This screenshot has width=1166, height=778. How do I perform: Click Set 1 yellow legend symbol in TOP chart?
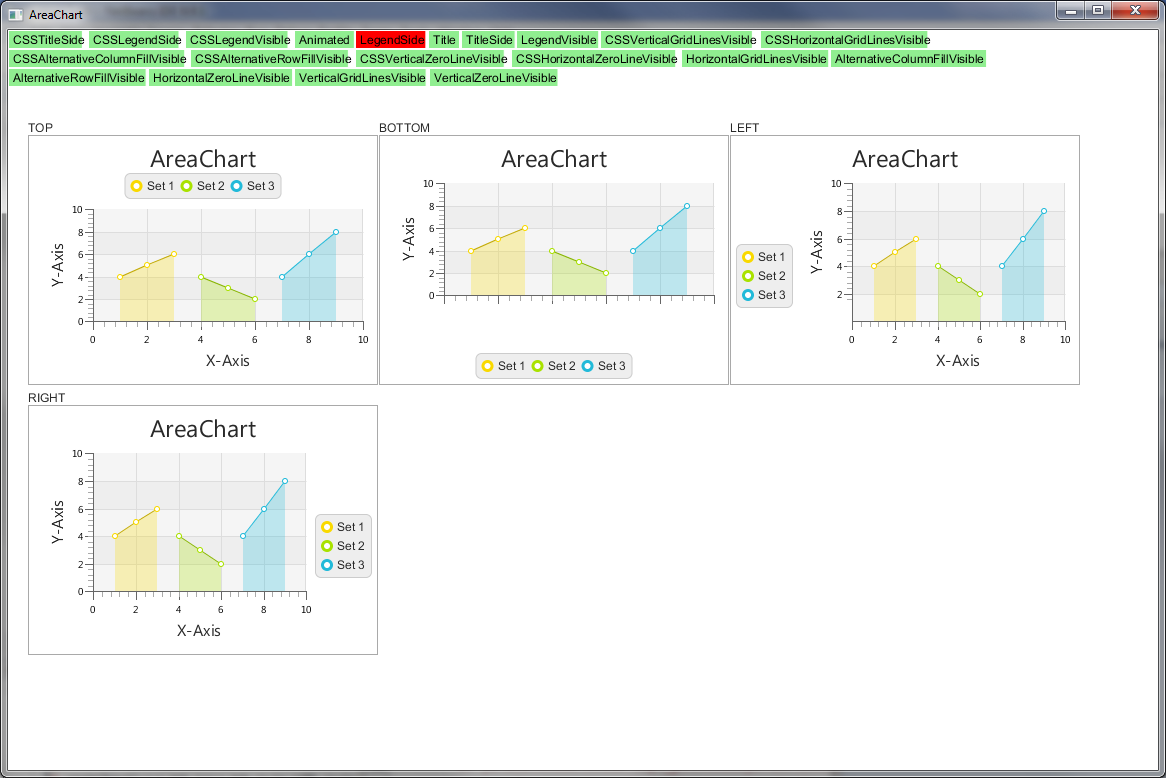[x=137, y=186]
